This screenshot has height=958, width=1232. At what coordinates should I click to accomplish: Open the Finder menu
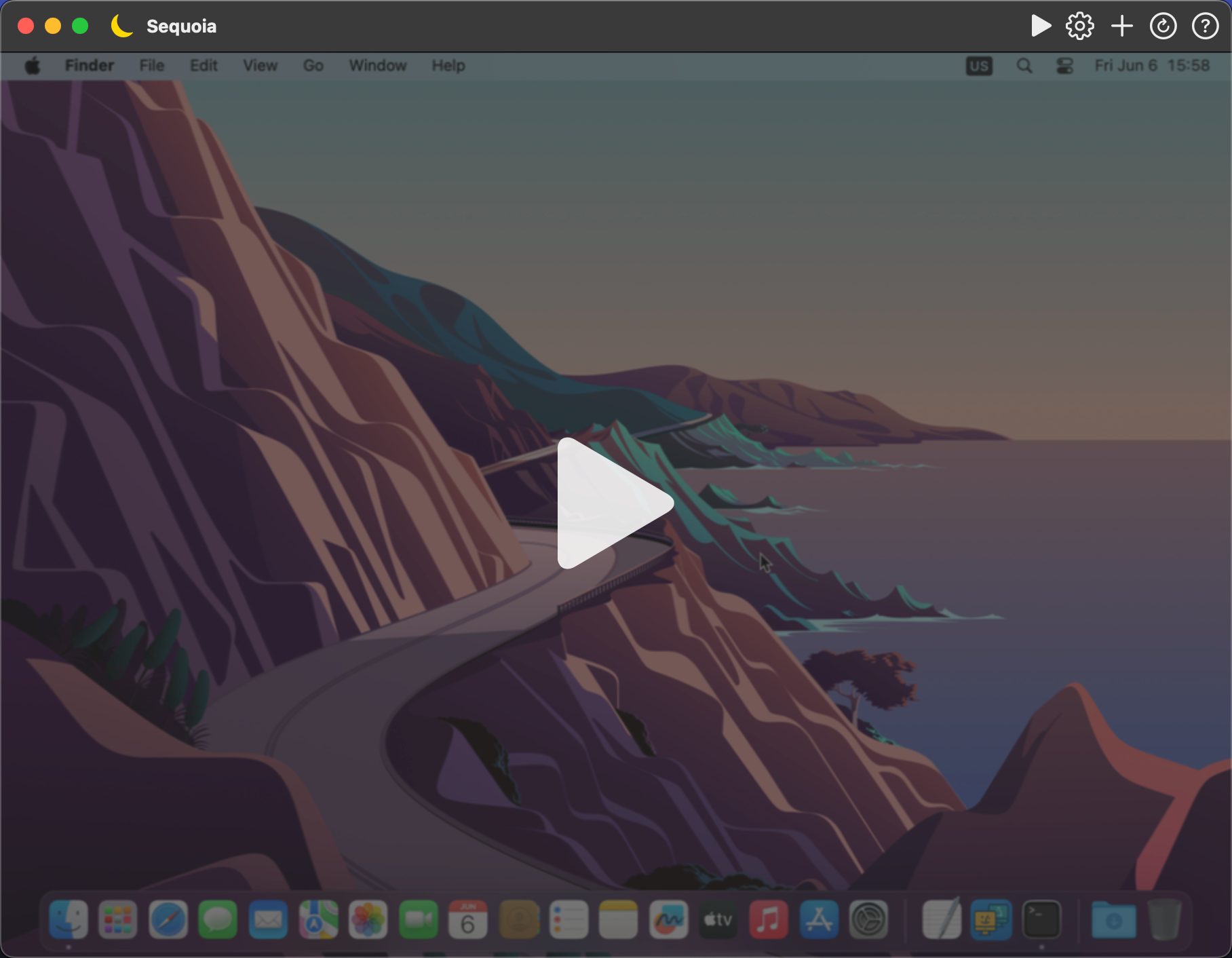(89, 66)
